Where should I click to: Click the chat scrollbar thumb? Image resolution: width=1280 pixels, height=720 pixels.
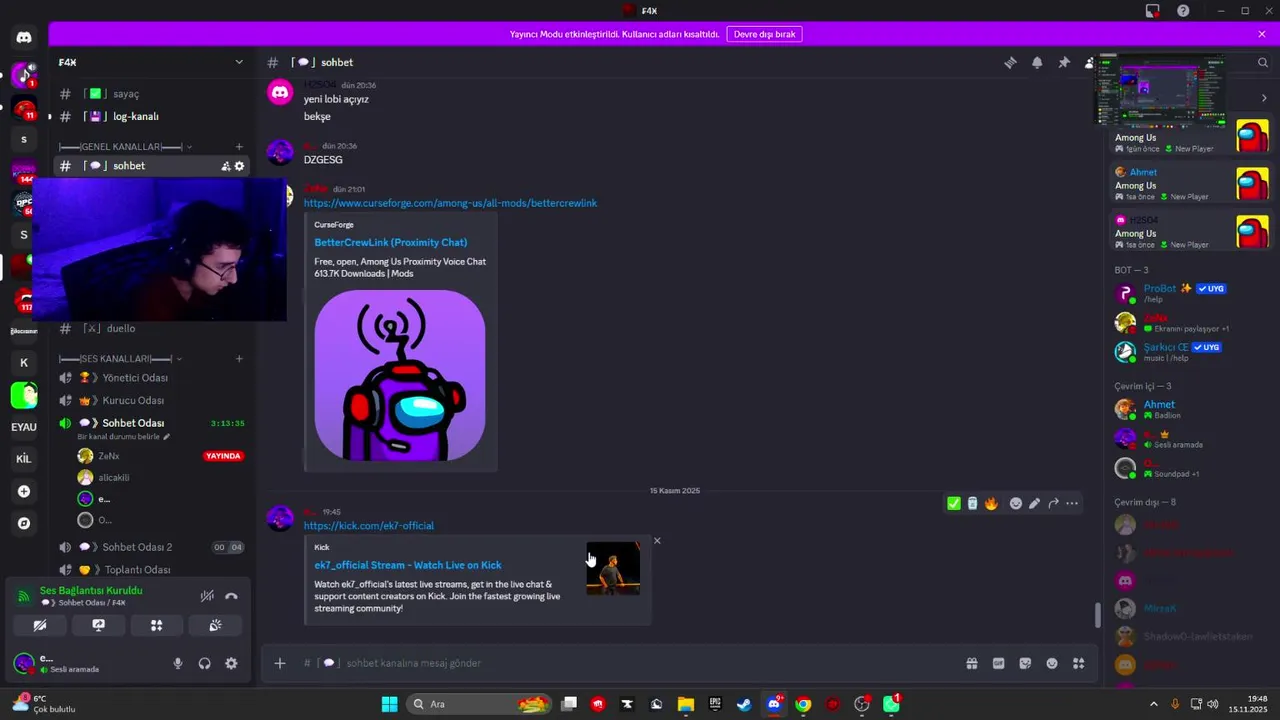1097,614
